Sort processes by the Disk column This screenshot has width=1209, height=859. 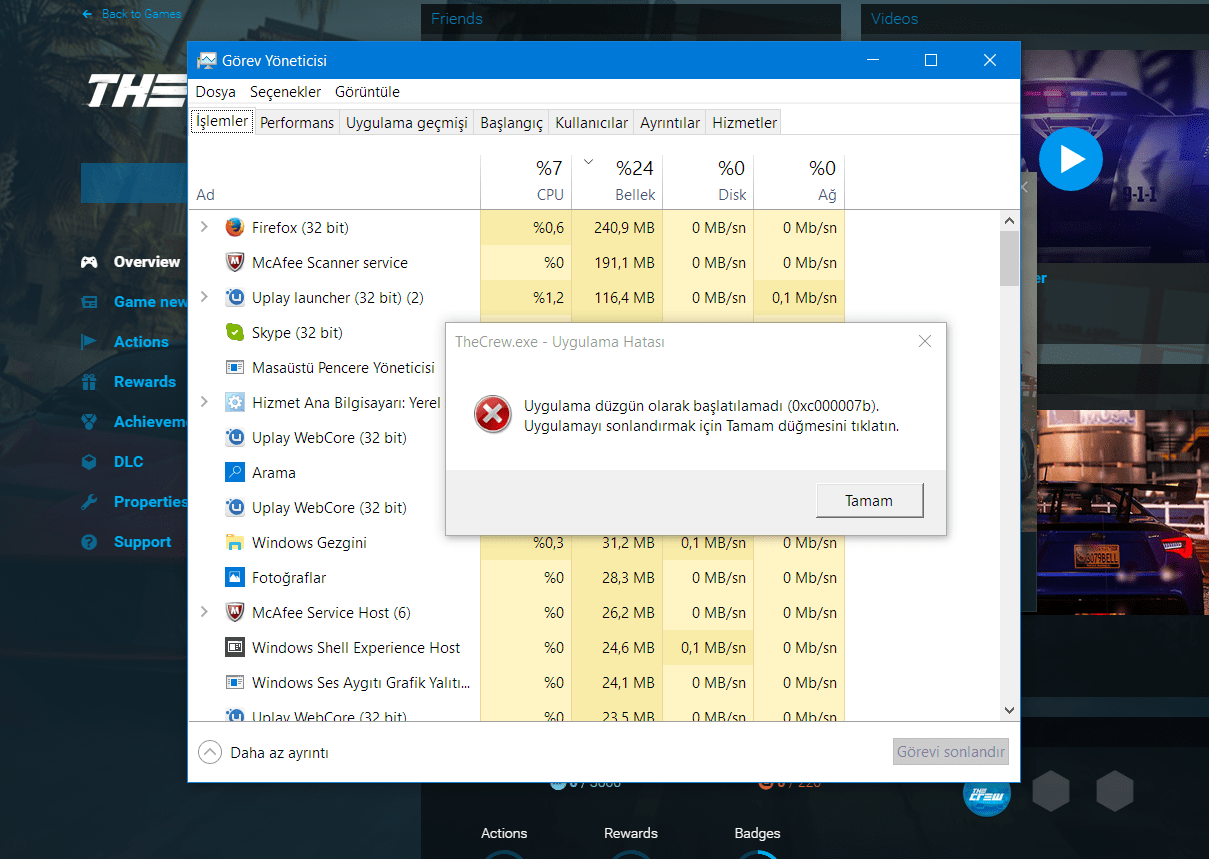point(707,181)
